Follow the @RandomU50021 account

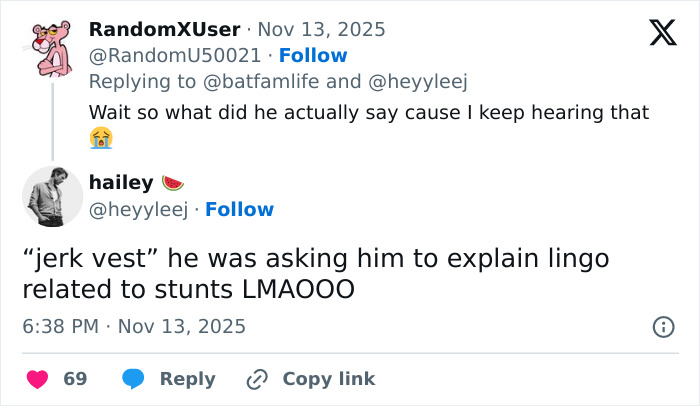point(313,55)
